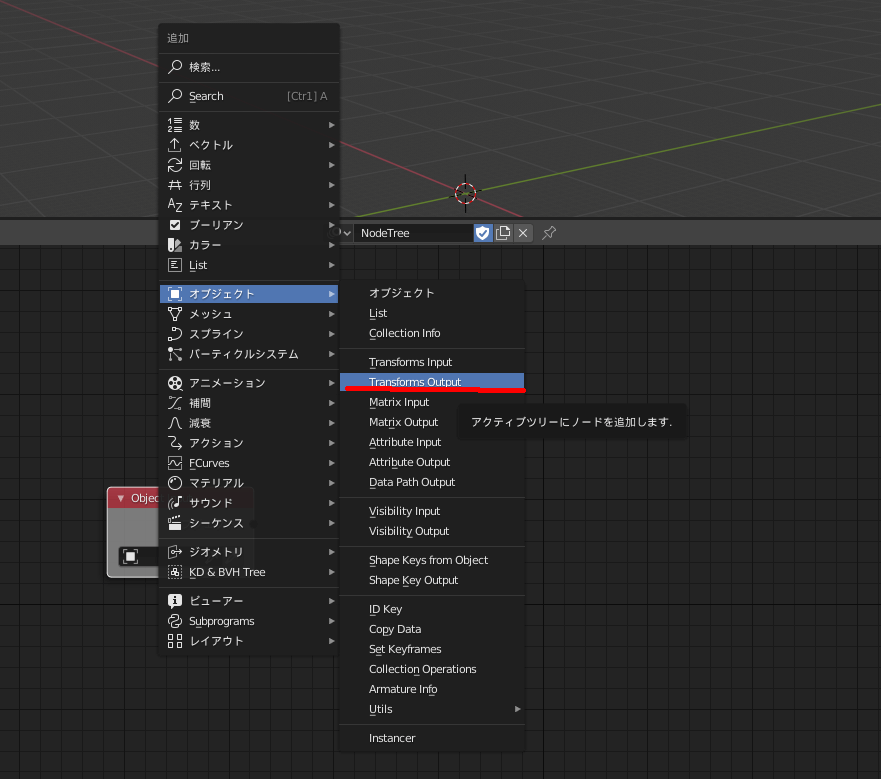Choose Copy Data menu entry
881x779 pixels.
point(432,629)
